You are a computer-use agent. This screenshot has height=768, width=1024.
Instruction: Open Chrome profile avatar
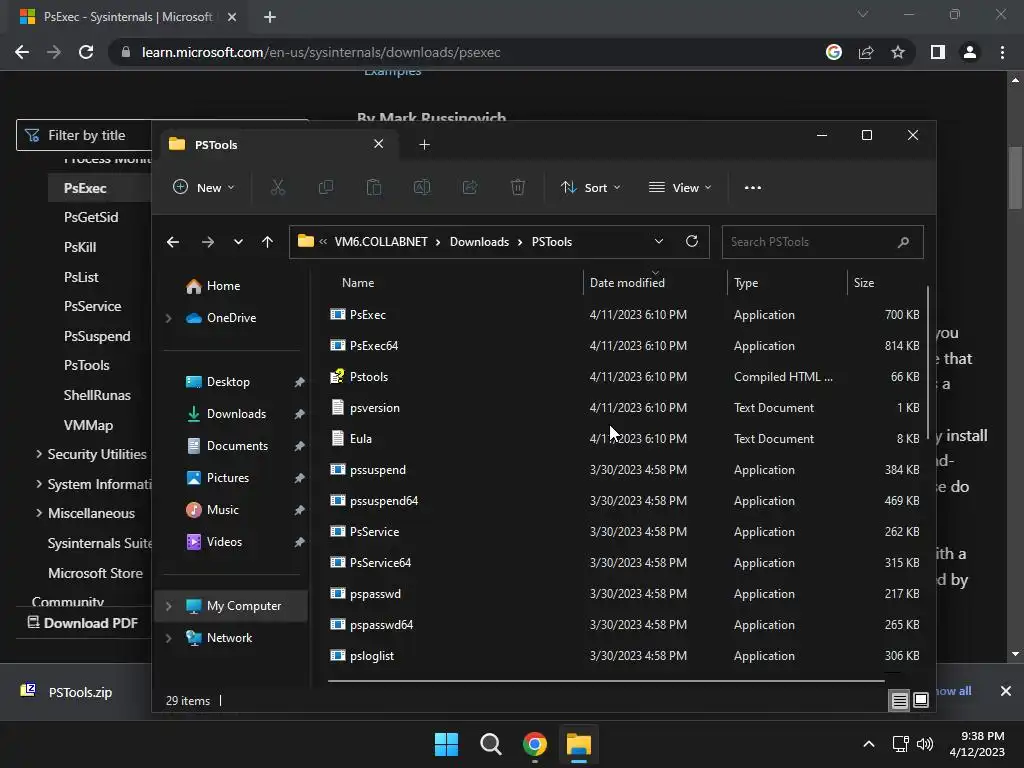click(x=970, y=52)
